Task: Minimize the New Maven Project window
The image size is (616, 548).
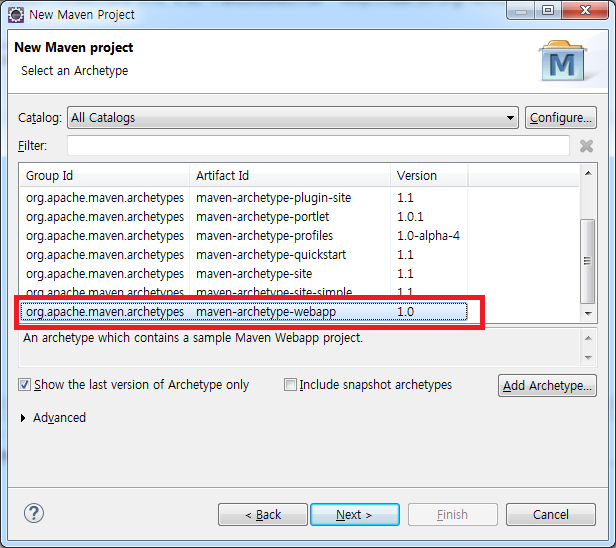Action: pyautogui.click(x=521, y=11)
